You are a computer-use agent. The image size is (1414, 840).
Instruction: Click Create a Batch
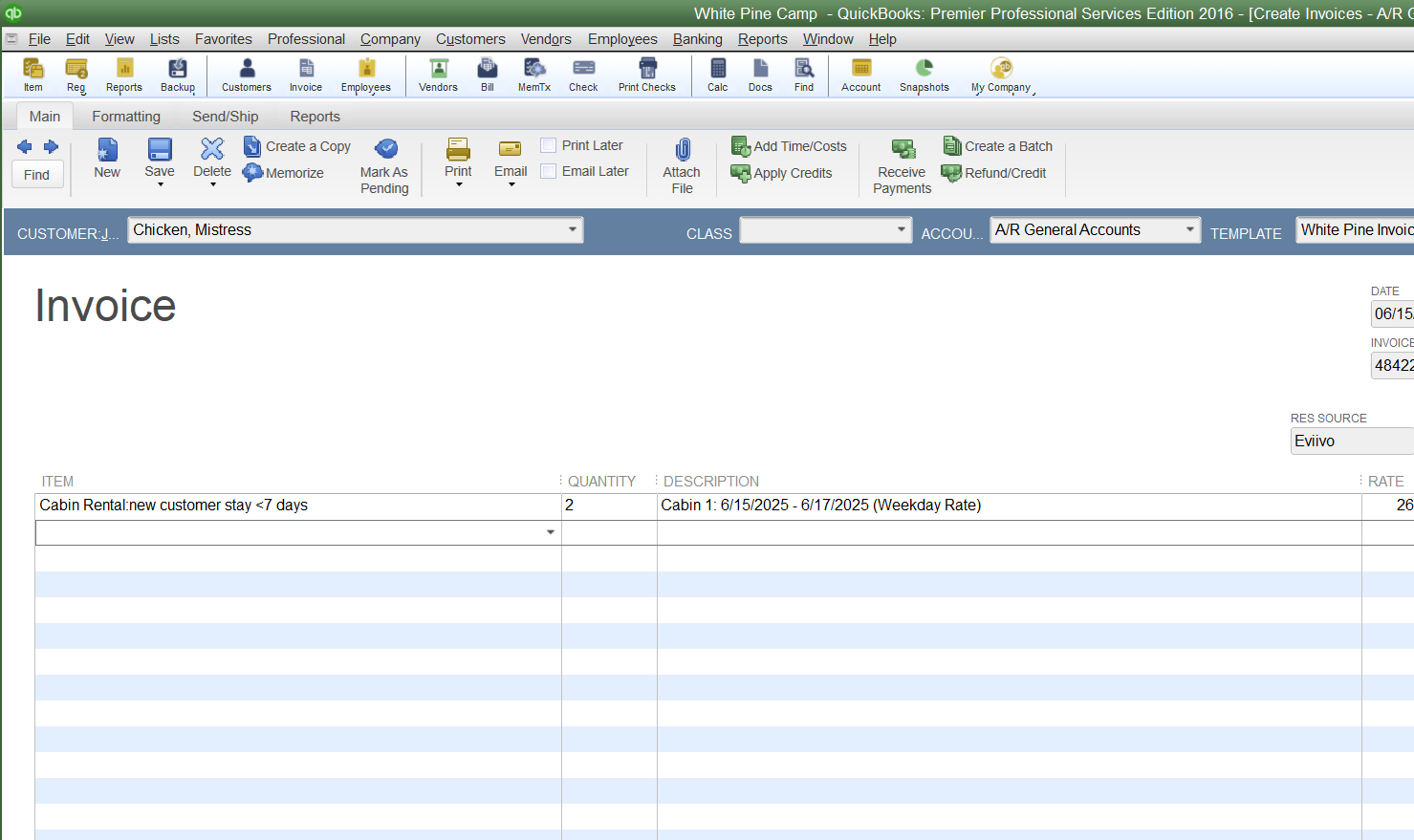pos(998,146)
